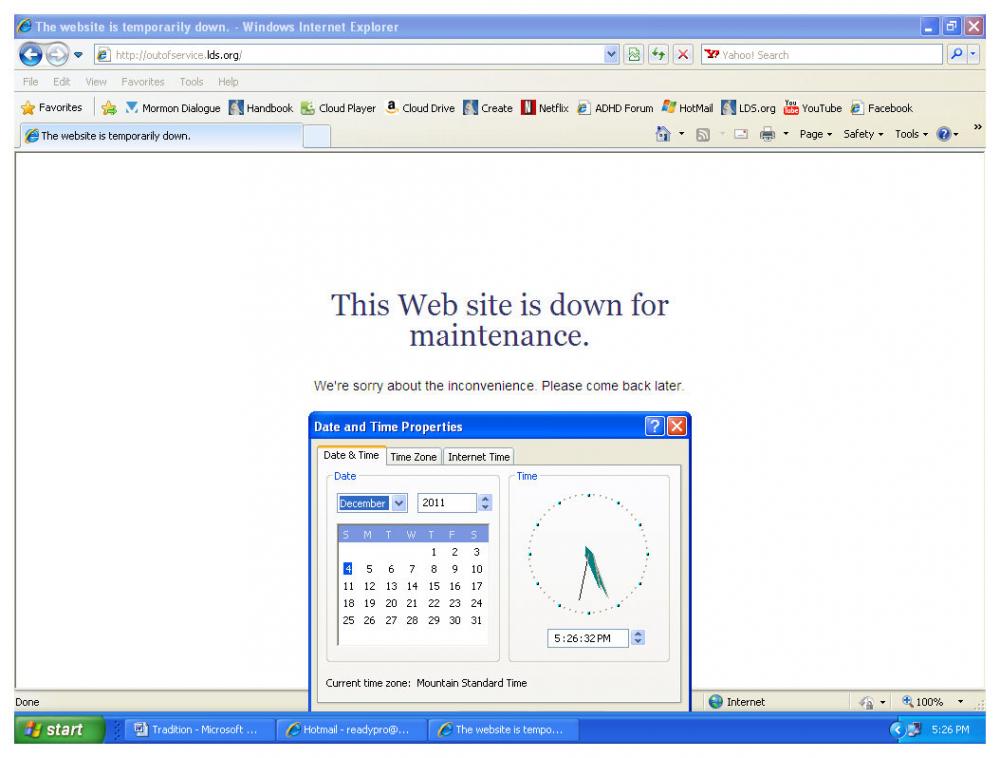Switch to Hotmail taskbar window
The width and height of the screenshot is (1000, 758).
click(x=351, y=729)
